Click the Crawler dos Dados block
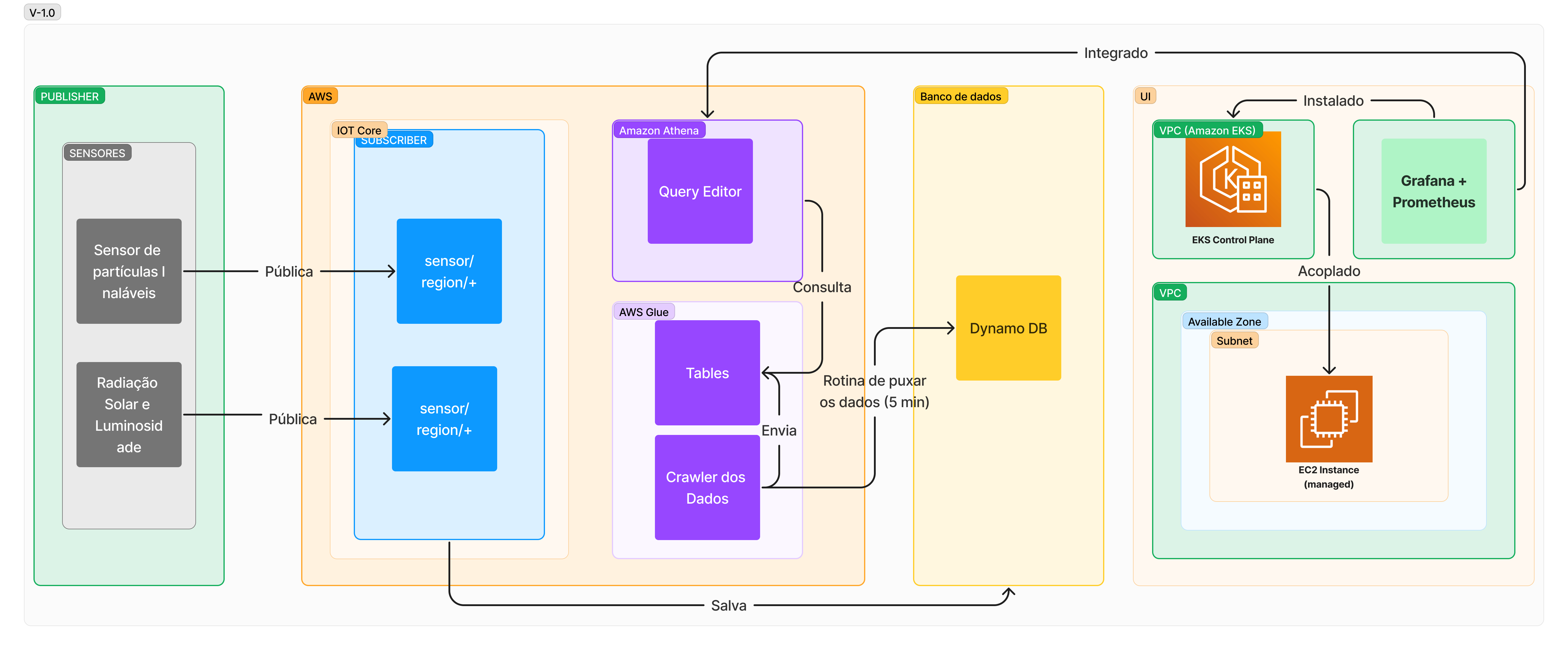This screenshot has height=650, width=1568. (707, 487)
